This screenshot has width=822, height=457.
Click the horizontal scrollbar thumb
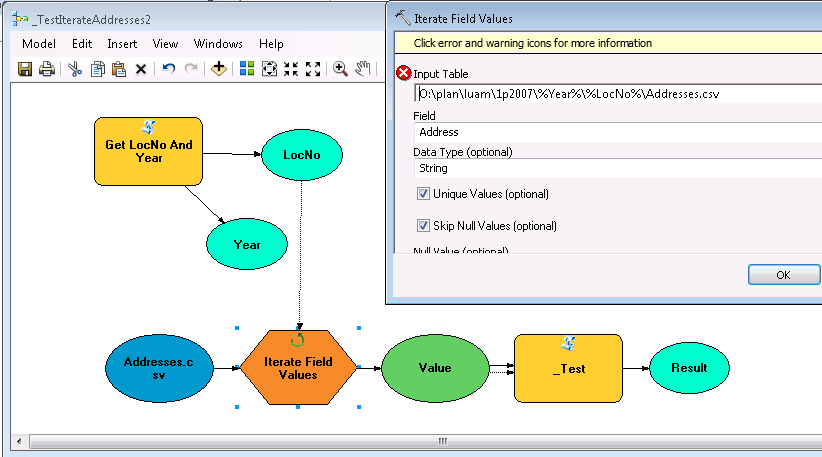pos(426,441)
